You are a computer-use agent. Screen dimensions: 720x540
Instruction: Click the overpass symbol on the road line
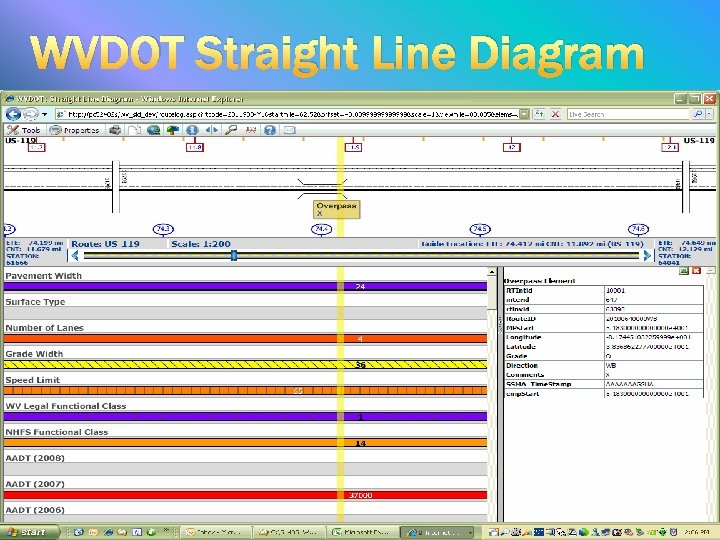[322, 189]
